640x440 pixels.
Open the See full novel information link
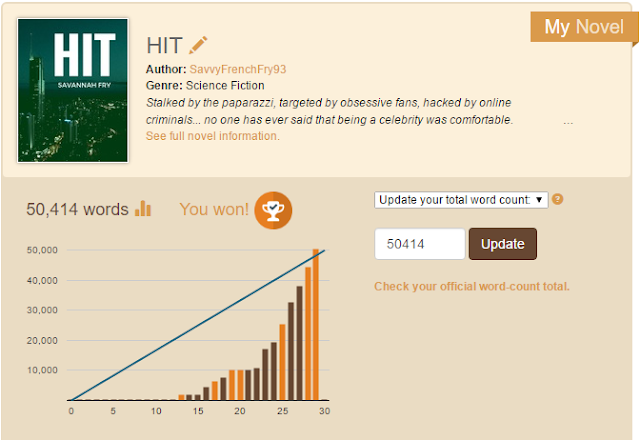(x=213, y=136)
